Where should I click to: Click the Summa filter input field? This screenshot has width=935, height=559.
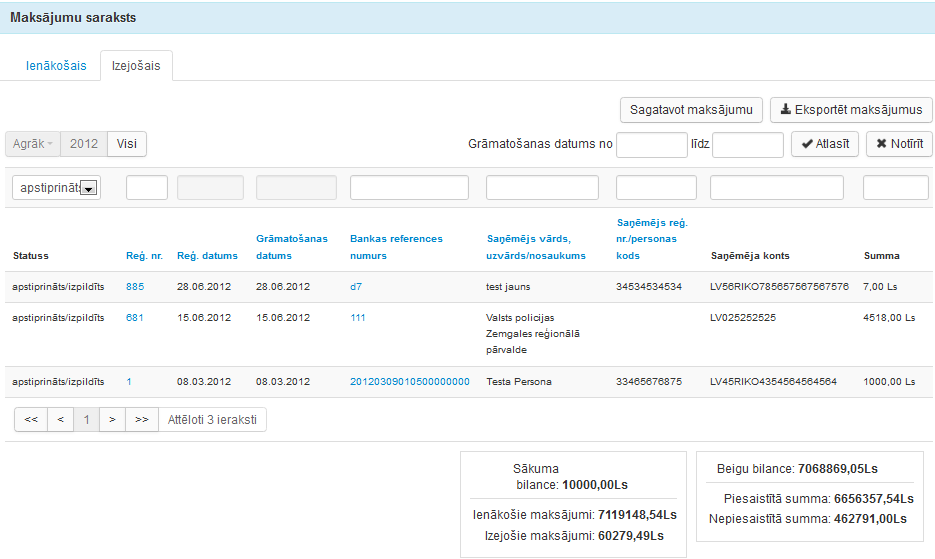pos(895,188)
